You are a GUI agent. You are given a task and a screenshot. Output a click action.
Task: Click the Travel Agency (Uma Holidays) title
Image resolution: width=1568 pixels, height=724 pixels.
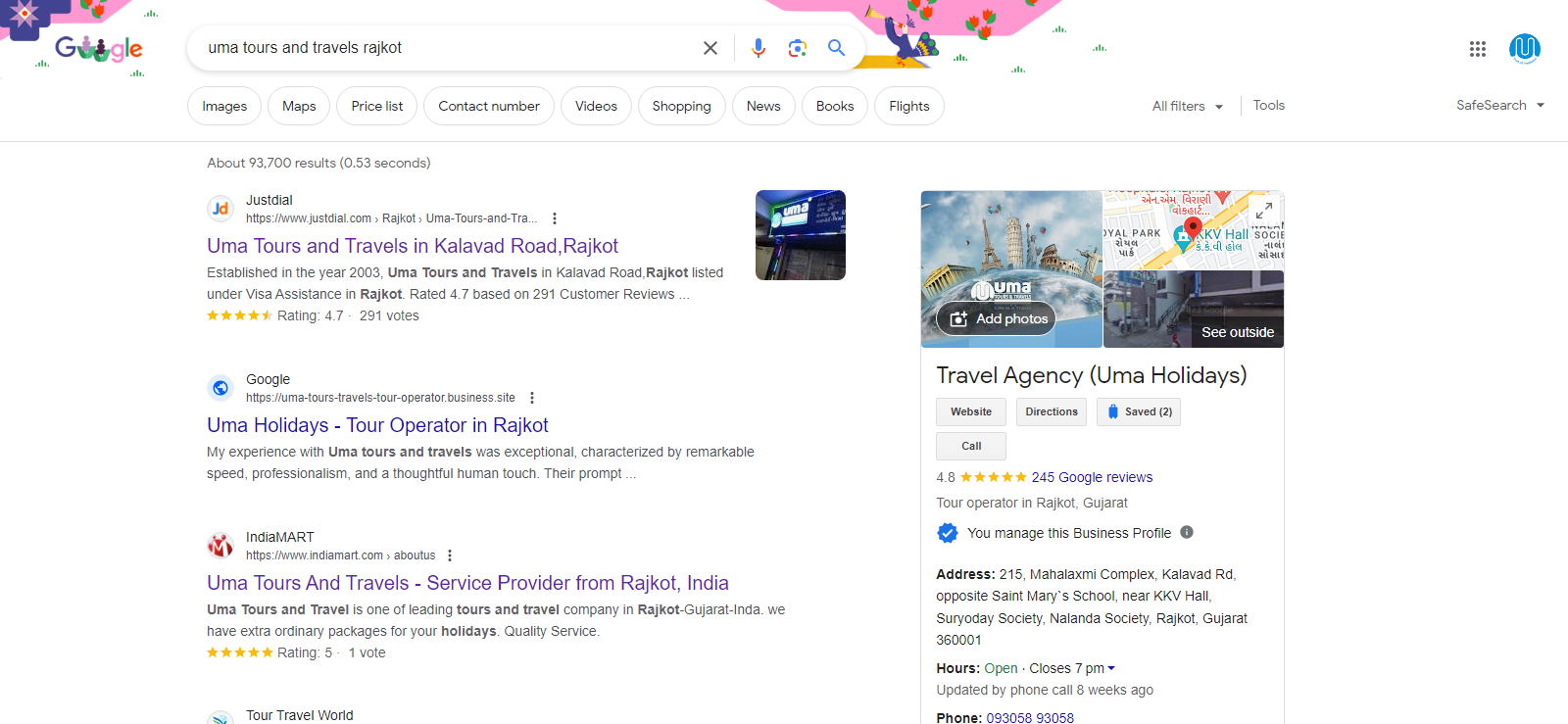point(1091,375)
